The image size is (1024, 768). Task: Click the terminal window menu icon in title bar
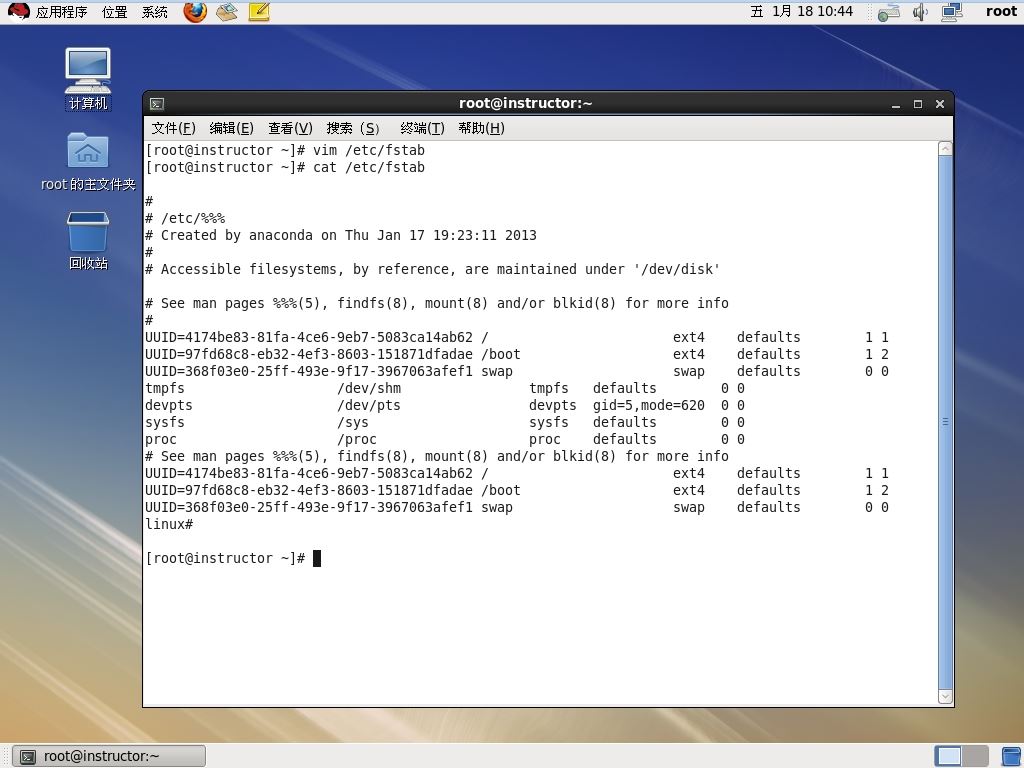click(x=157, y=104)
